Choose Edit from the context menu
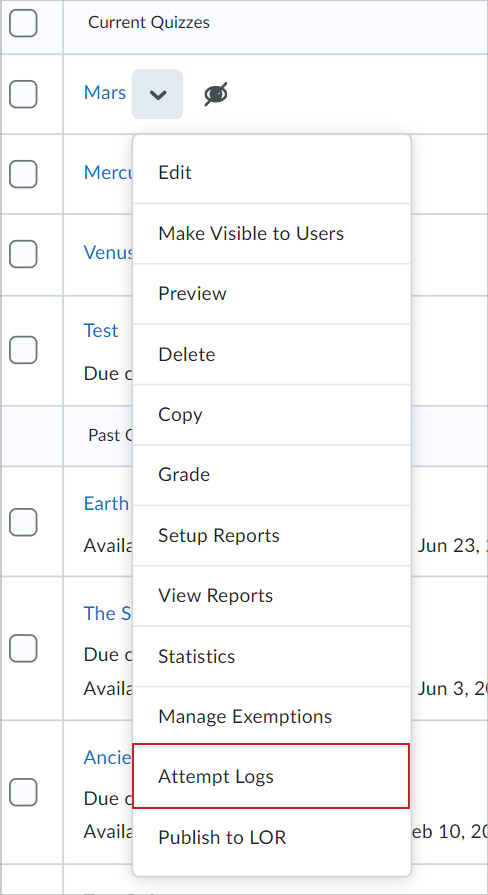The image size is (488, 895). 272,172
